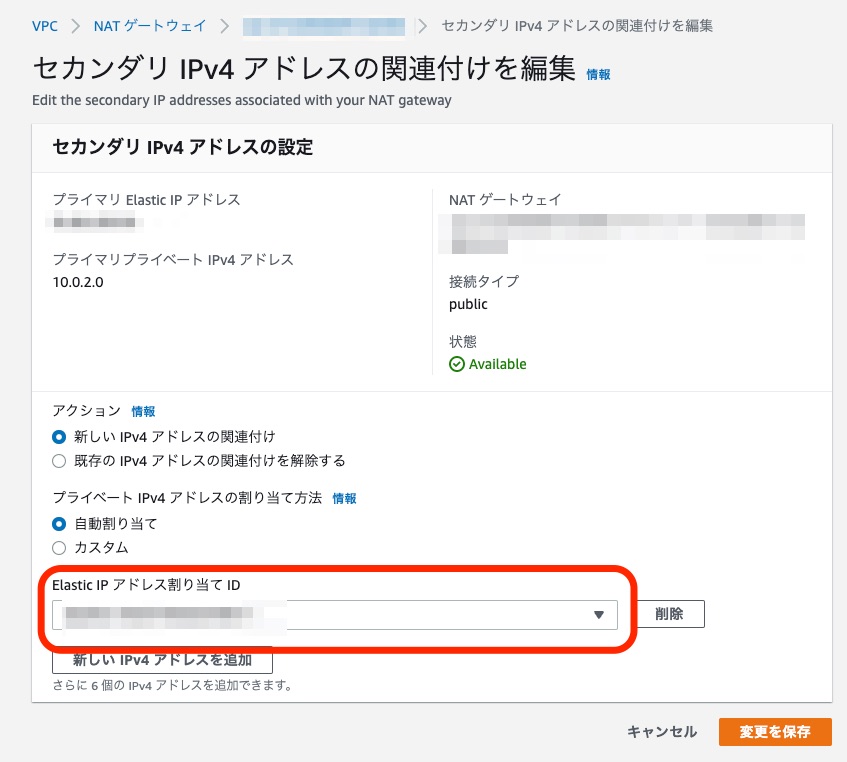Open the 情報 link next to the page title
This screenshot has width=847, height=762.
(x=597, y=73)
